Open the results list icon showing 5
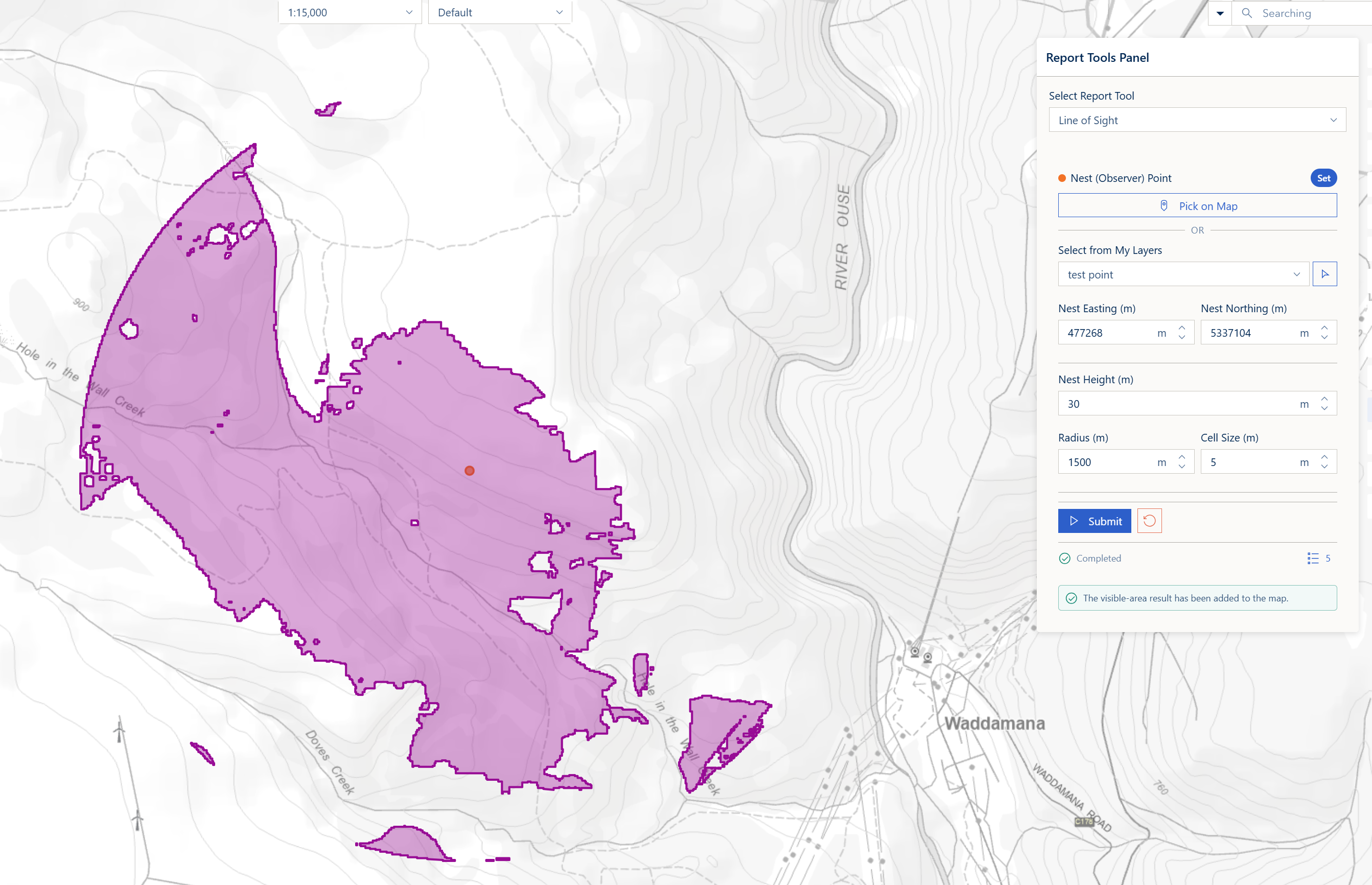 pyautogui.click(x=1319, y=558)
